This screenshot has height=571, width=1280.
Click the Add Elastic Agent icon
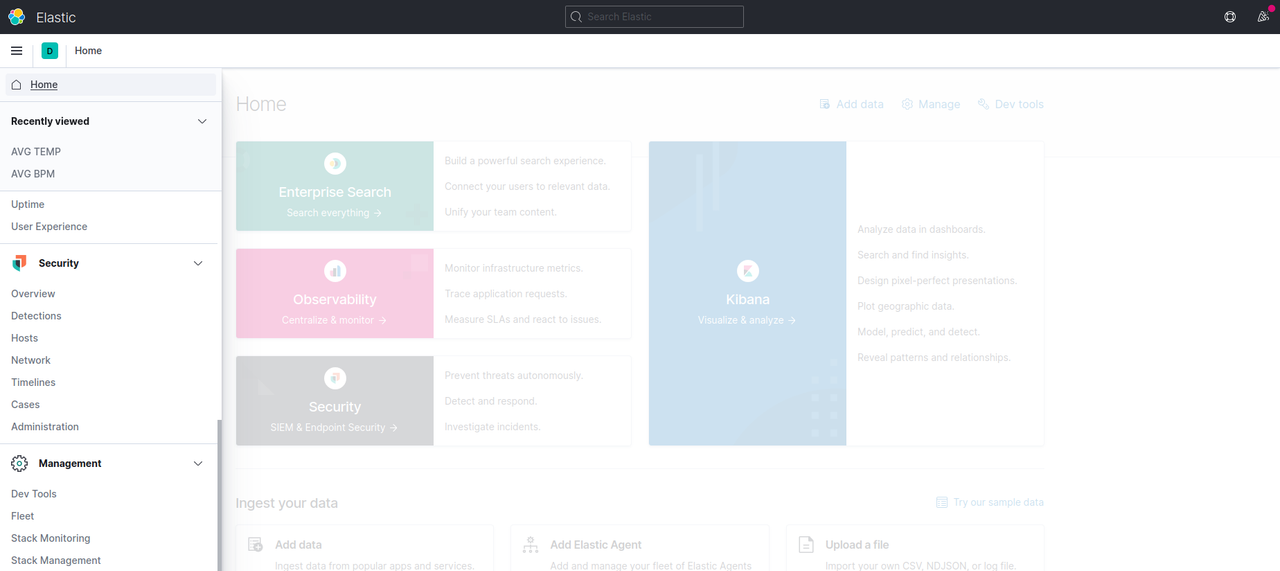531,545
